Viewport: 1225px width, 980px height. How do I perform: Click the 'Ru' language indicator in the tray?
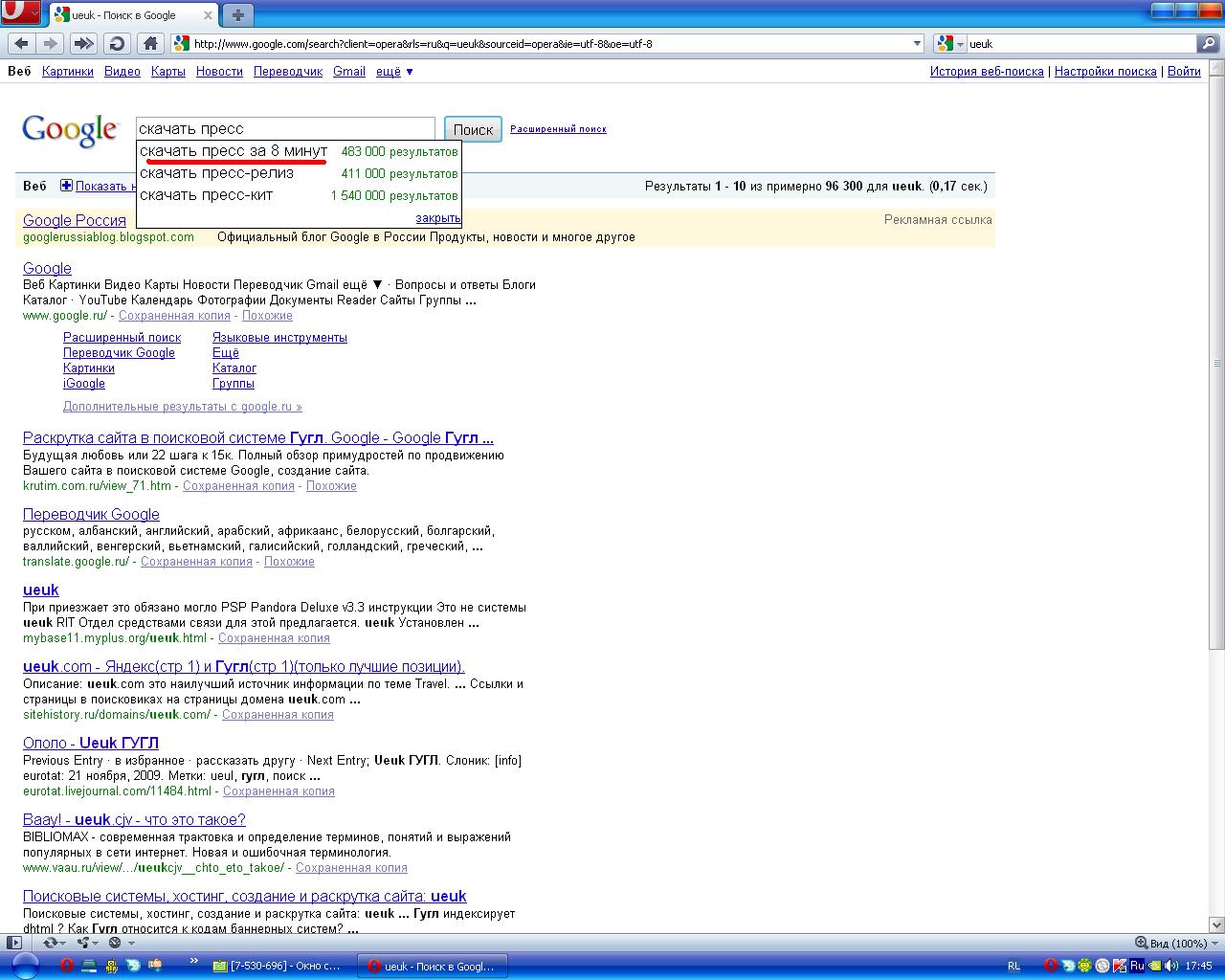coord(1137,966)
